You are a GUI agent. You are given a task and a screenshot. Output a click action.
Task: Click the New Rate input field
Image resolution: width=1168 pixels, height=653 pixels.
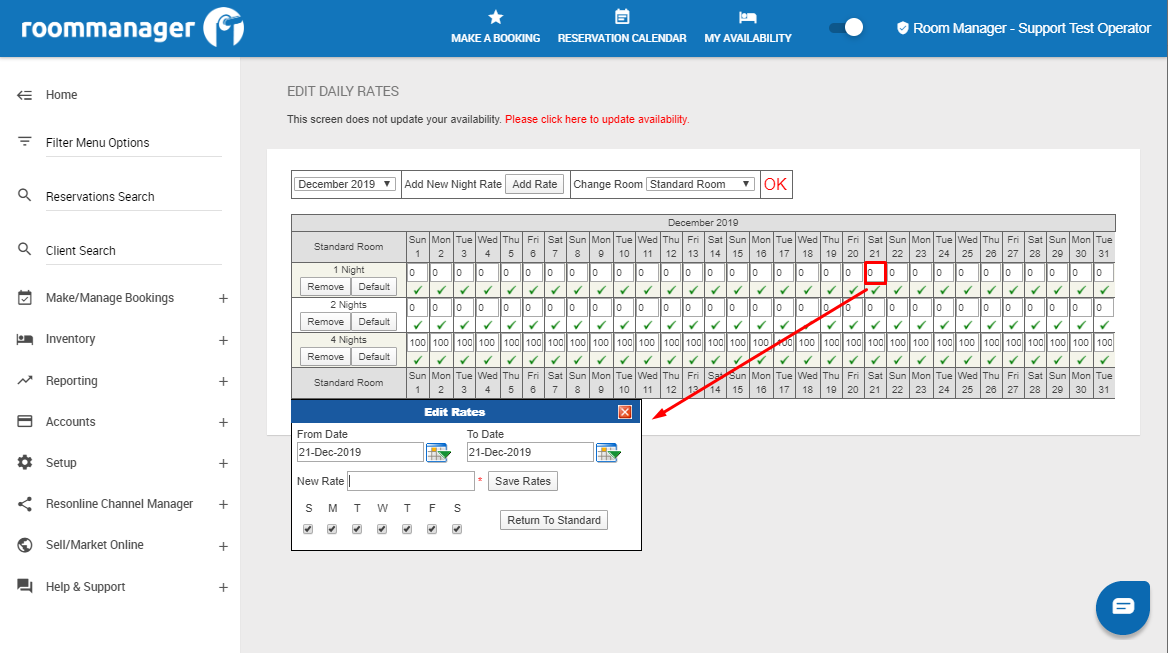click(x=411, y=481)
